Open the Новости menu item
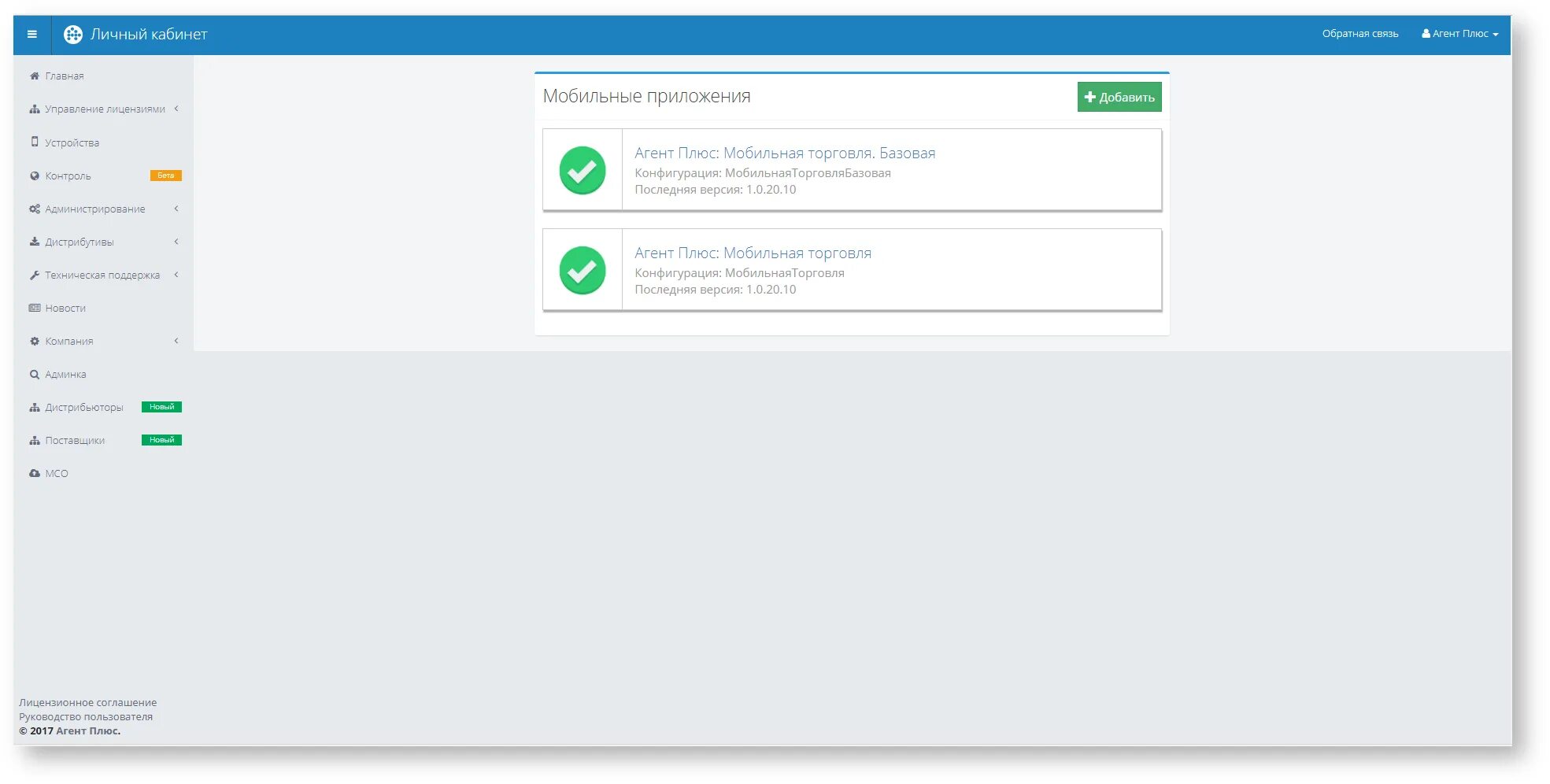 pos(65,308)
